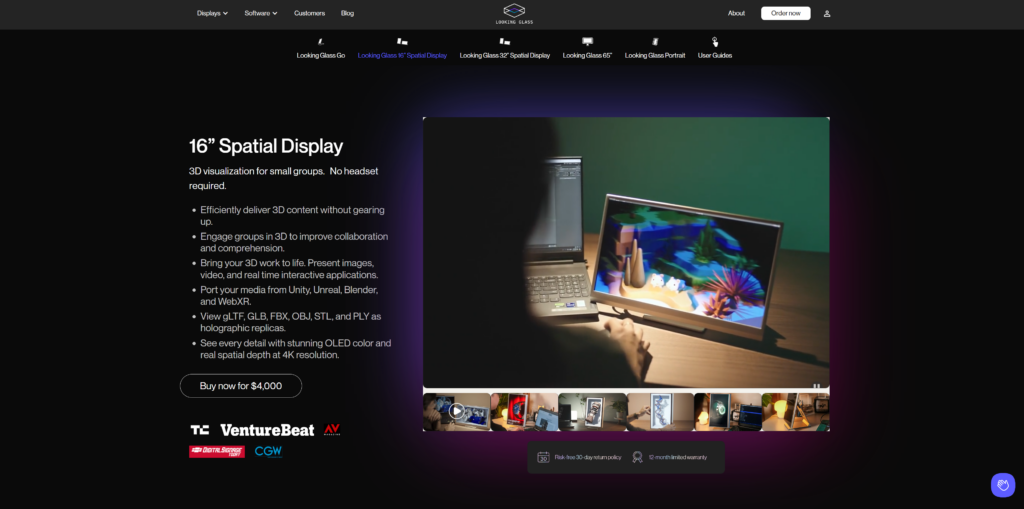Screen dimensions: 1024x509
Task: Click bullet "Engage groups in 3D"
Action: [x=294, y=242]
